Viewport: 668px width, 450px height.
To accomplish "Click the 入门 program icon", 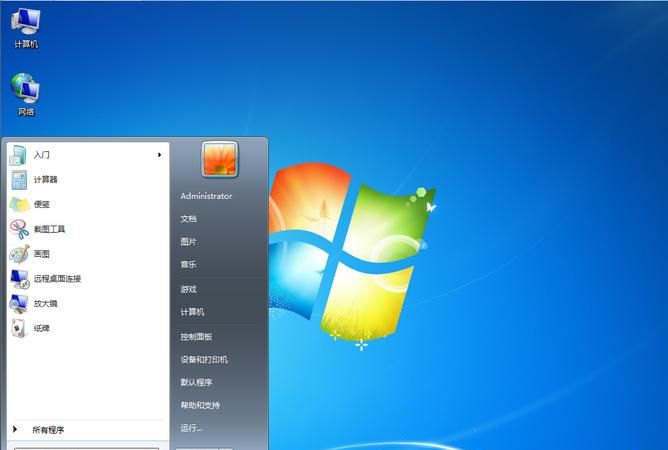I will click(18, 155).
